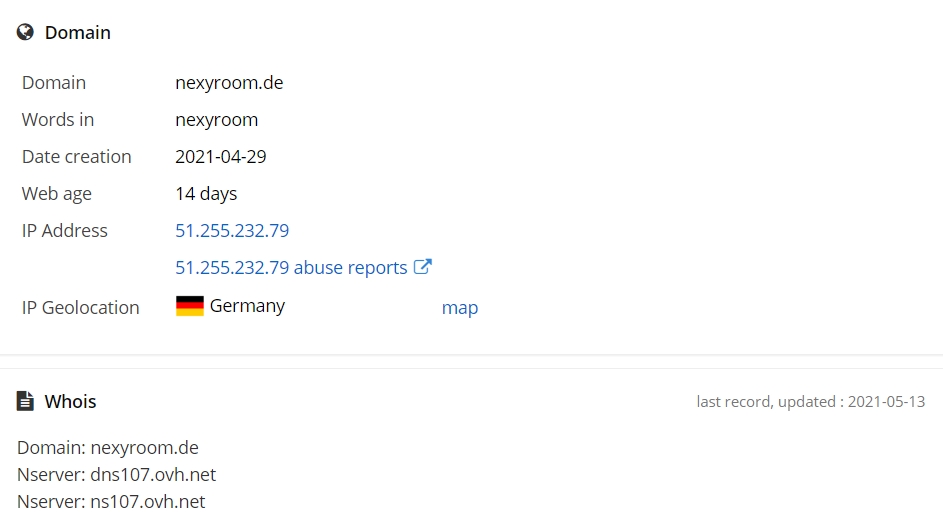943x517 pixels.
Task: Click the IP Address label
Action: tap(64, 231)
